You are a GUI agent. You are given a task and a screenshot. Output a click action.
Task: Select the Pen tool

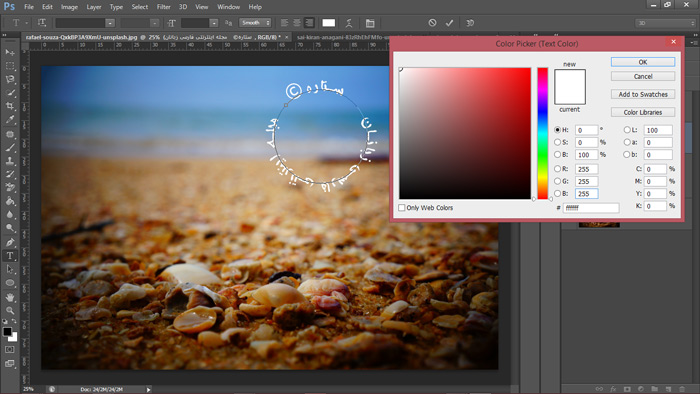tap(10, 242)
